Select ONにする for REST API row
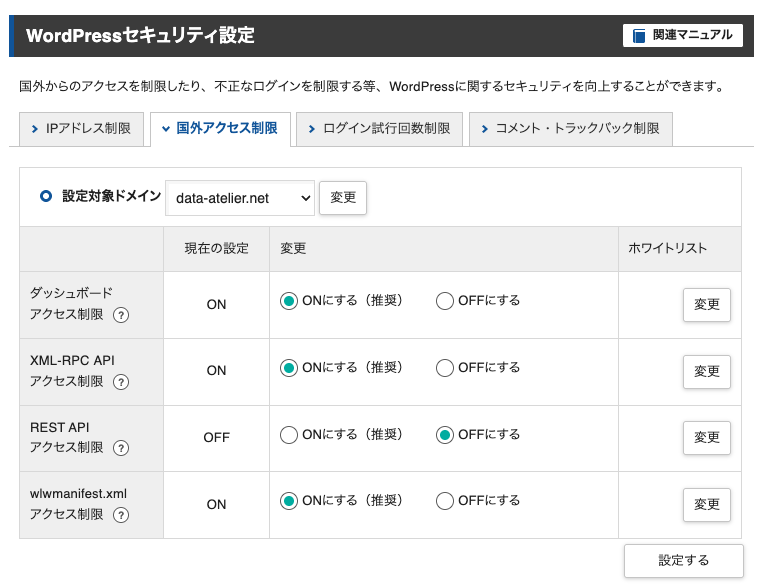 [x=289, y=434]
